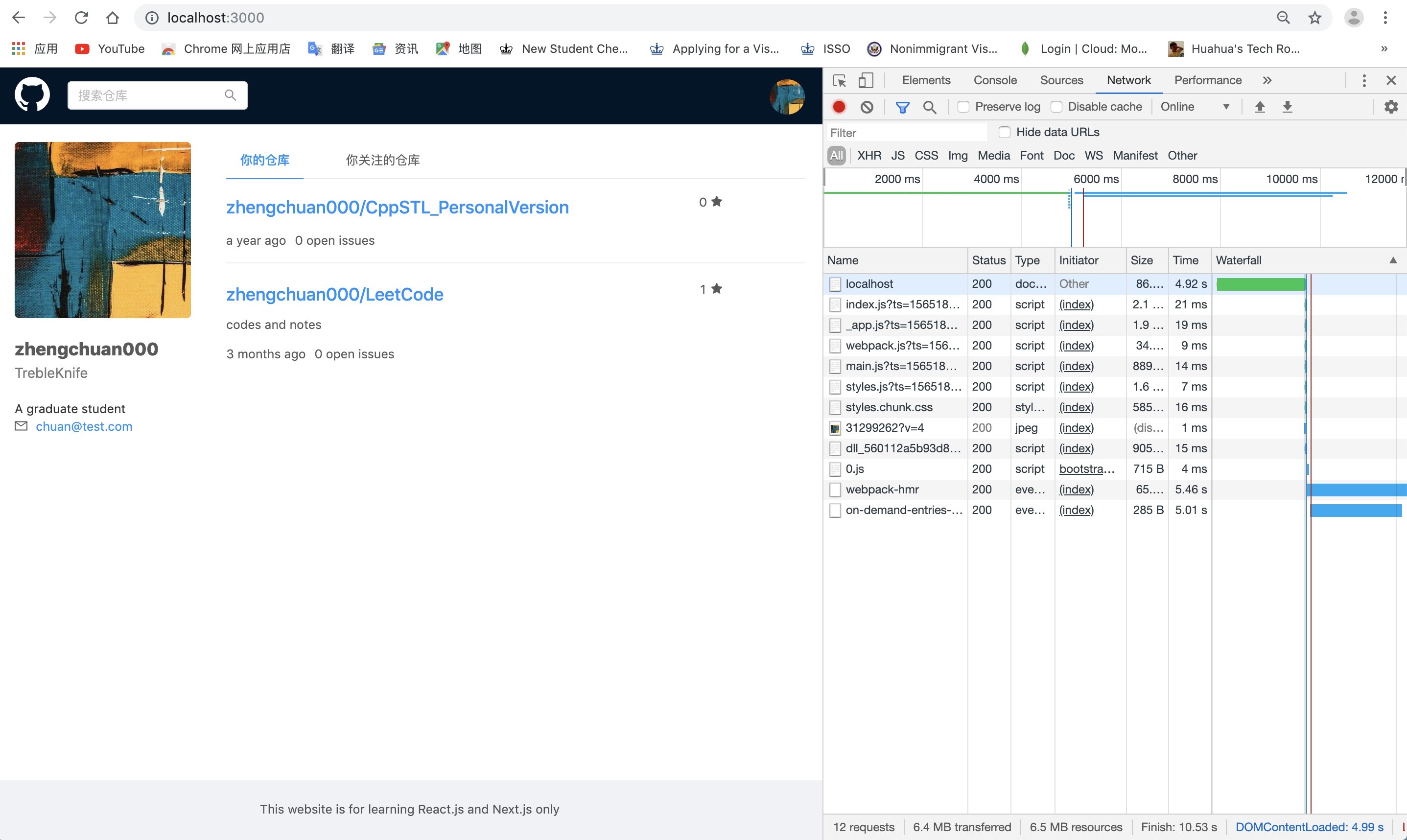Select the styles.chunk.css request row
Image resolution: width=1407 pixels, height=840 pixels.
(x=1115, y=407)
